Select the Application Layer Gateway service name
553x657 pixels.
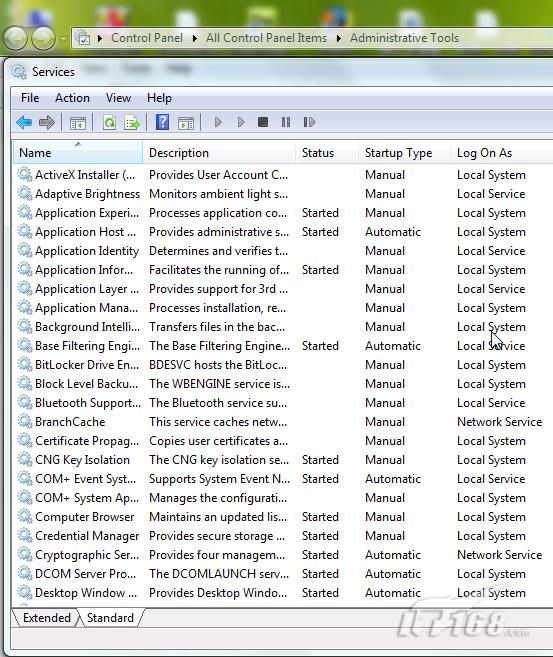pyautogui.click(x=87, y=289)
